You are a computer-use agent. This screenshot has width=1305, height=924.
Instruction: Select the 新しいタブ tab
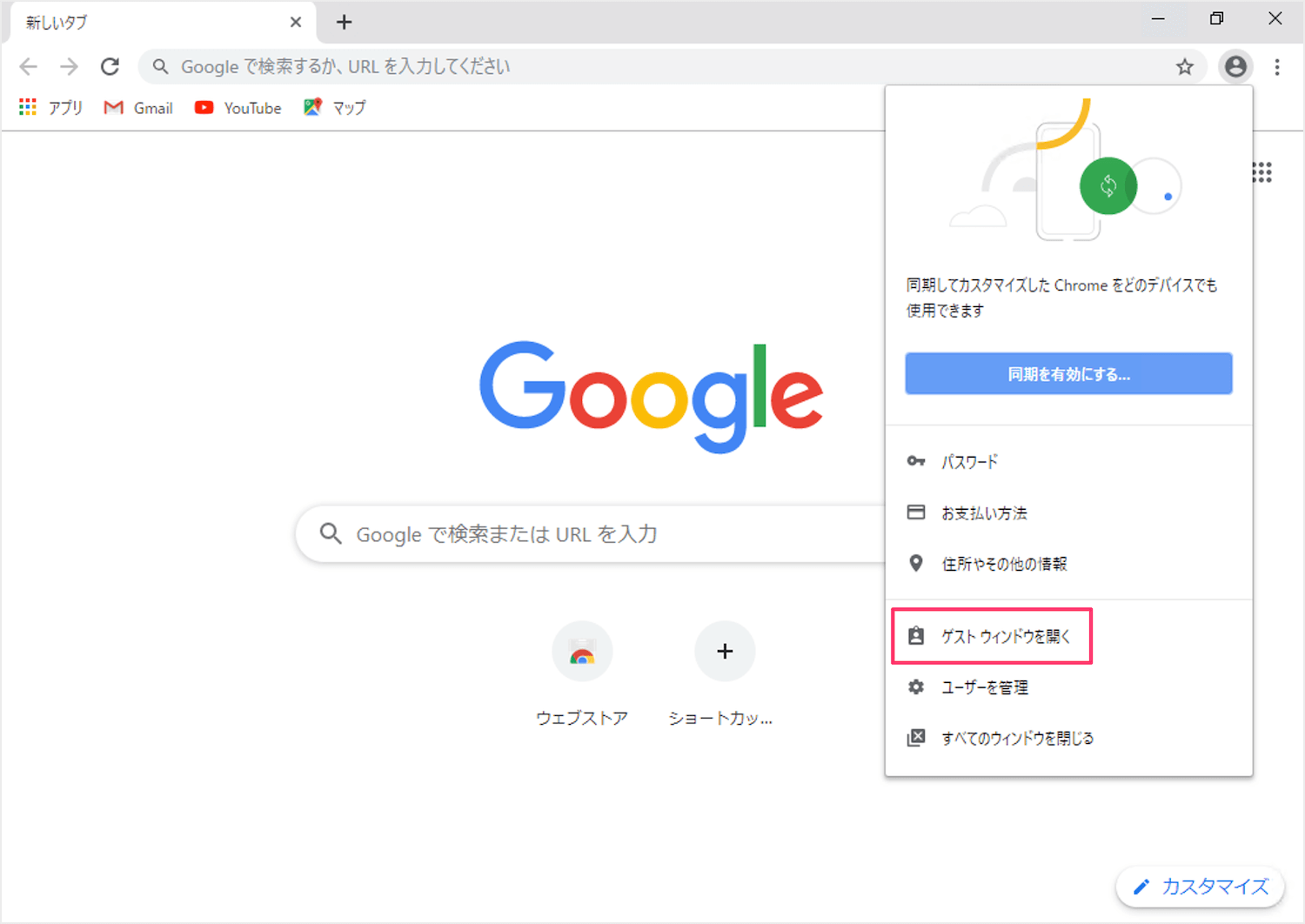pos(163,23)
